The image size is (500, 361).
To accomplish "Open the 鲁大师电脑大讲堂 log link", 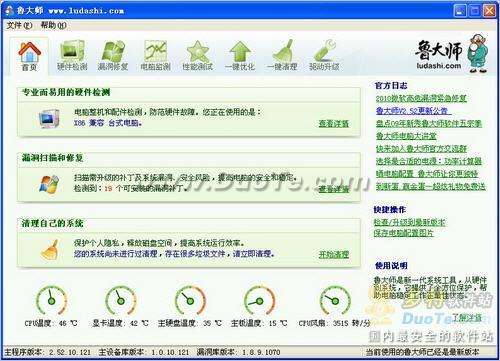I will (x=406, y=136).
